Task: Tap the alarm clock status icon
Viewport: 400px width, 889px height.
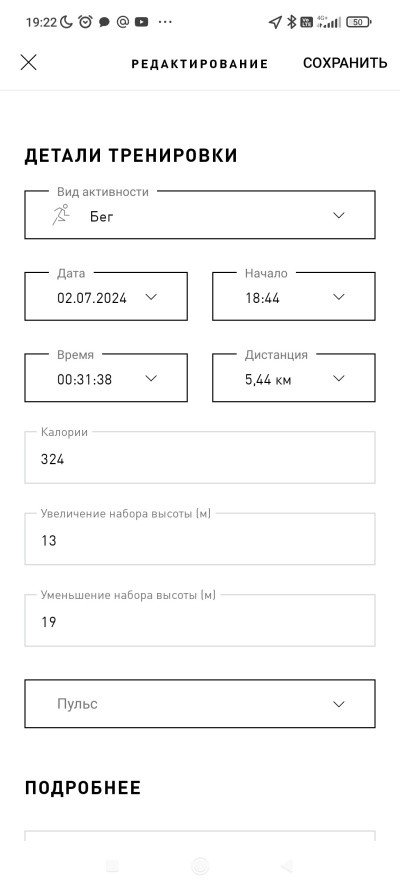Action: (86, 22)
